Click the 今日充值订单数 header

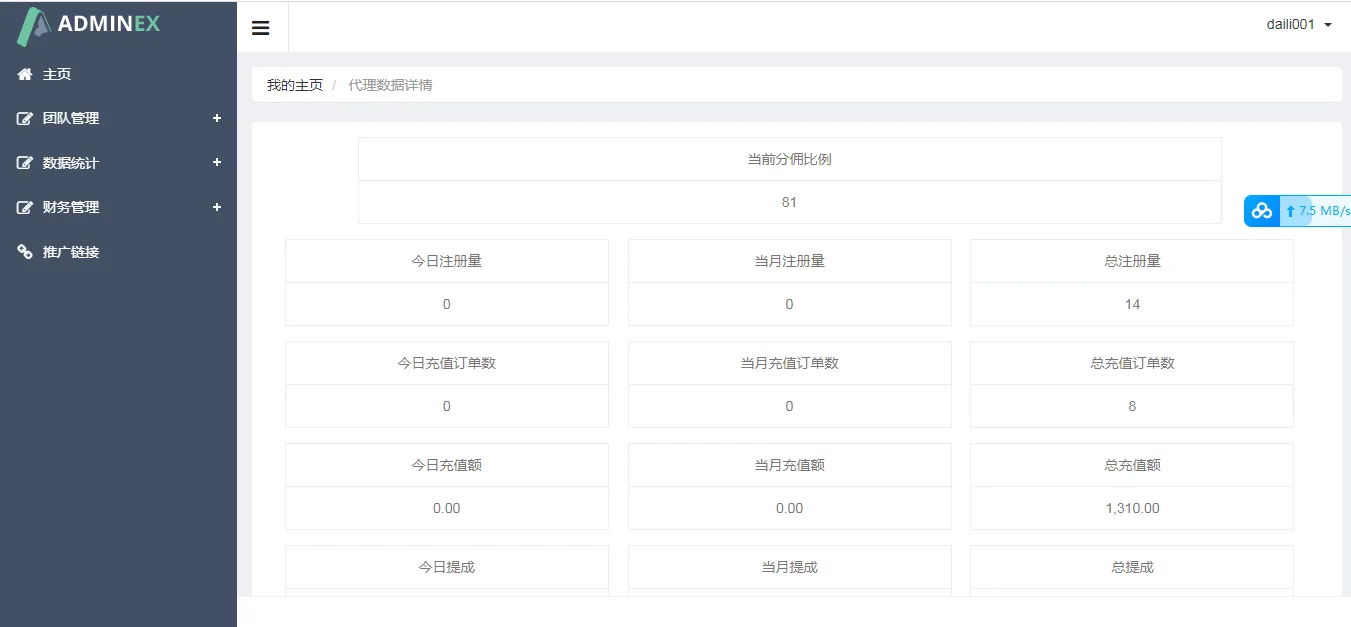tap(447, 363)
